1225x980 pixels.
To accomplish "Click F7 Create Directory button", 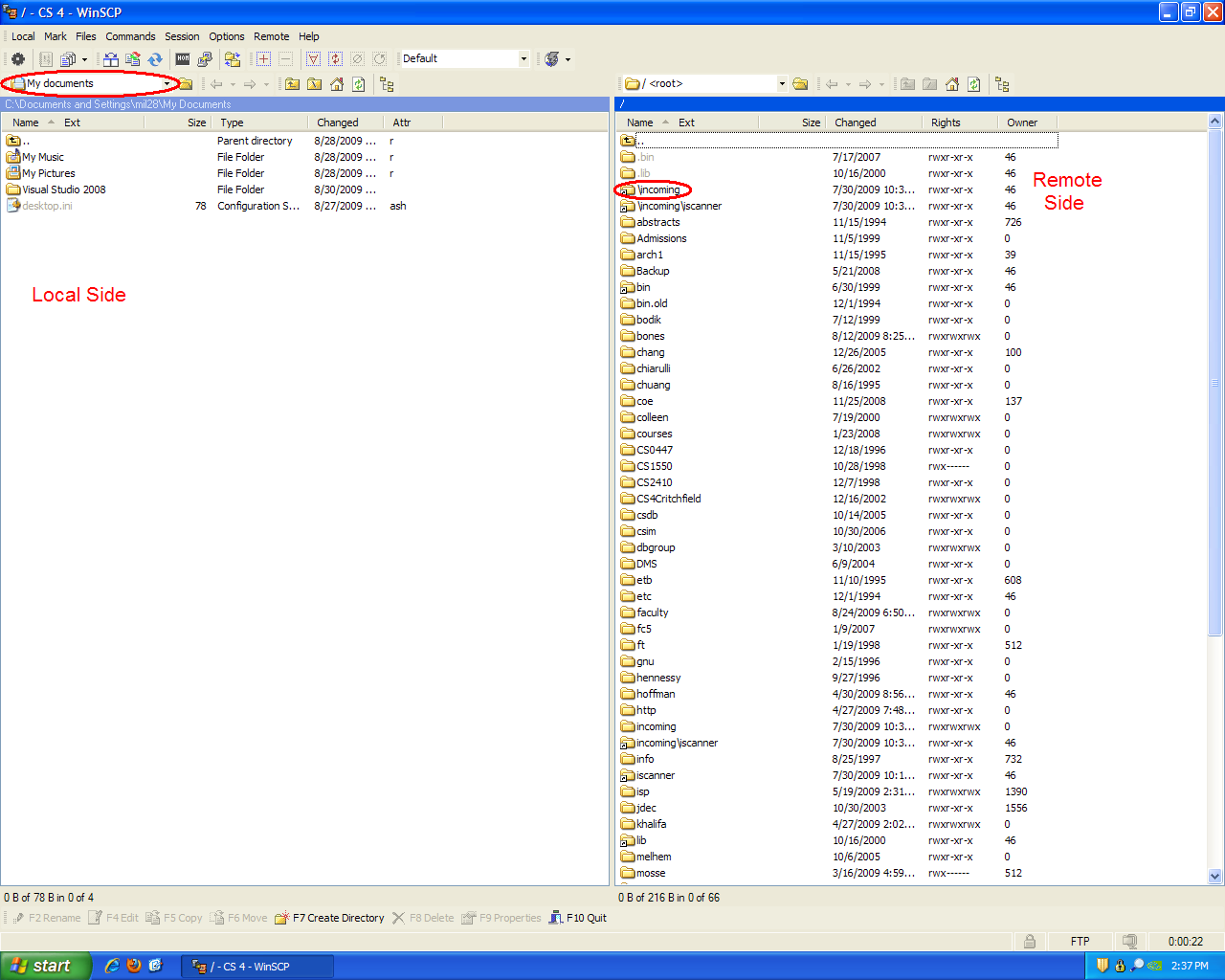I will (x=329, y=918).
